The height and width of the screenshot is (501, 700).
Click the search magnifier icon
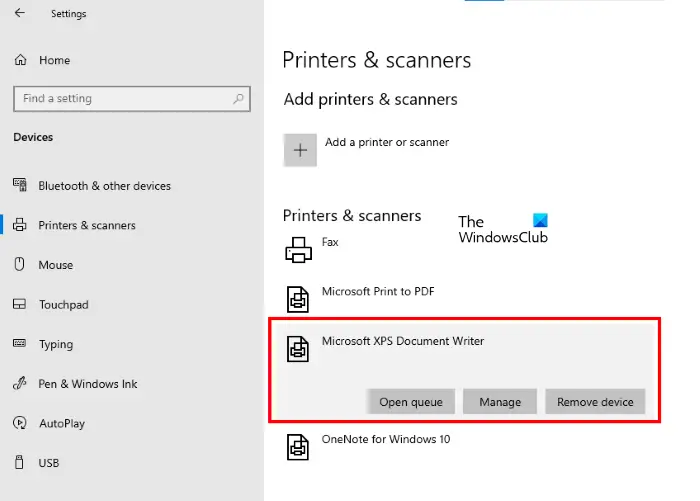(x=238, y=98)
